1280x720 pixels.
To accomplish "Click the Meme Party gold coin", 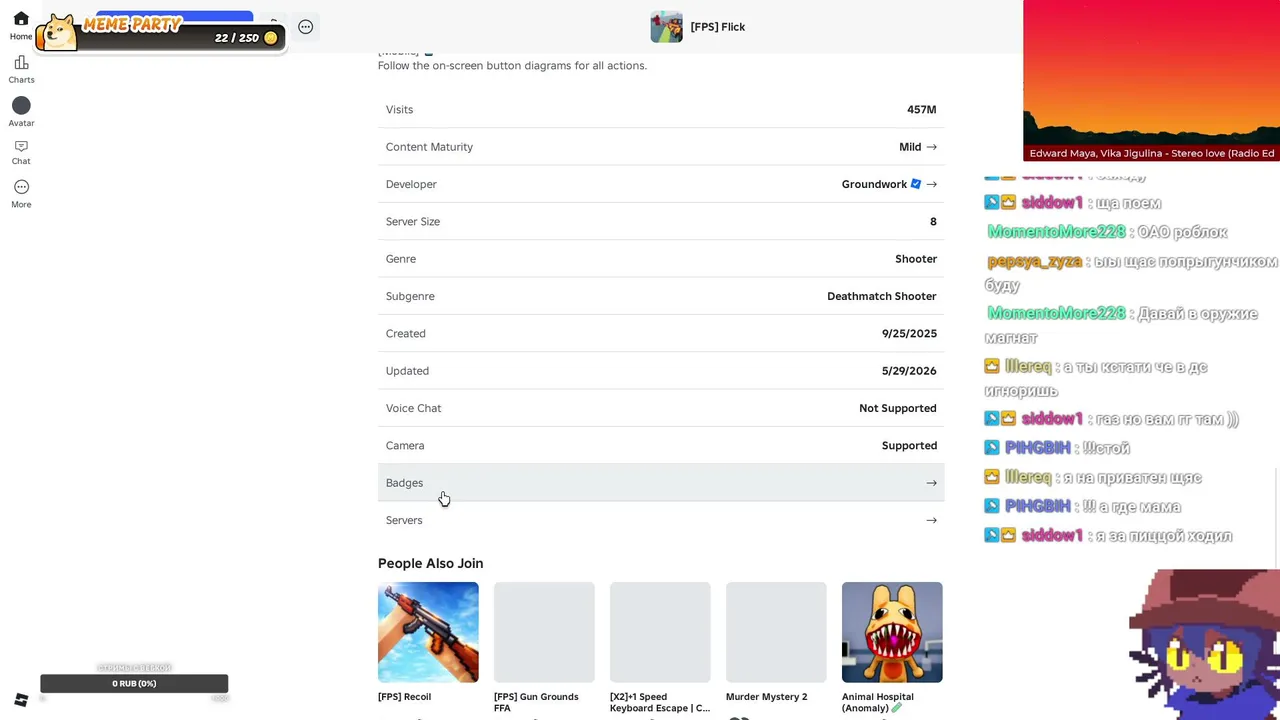I will point(271,38).
